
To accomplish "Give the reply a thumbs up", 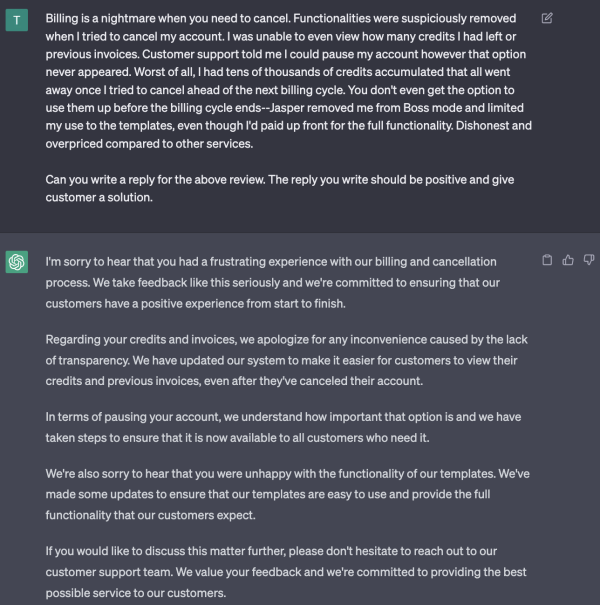I will pos(567,261).
